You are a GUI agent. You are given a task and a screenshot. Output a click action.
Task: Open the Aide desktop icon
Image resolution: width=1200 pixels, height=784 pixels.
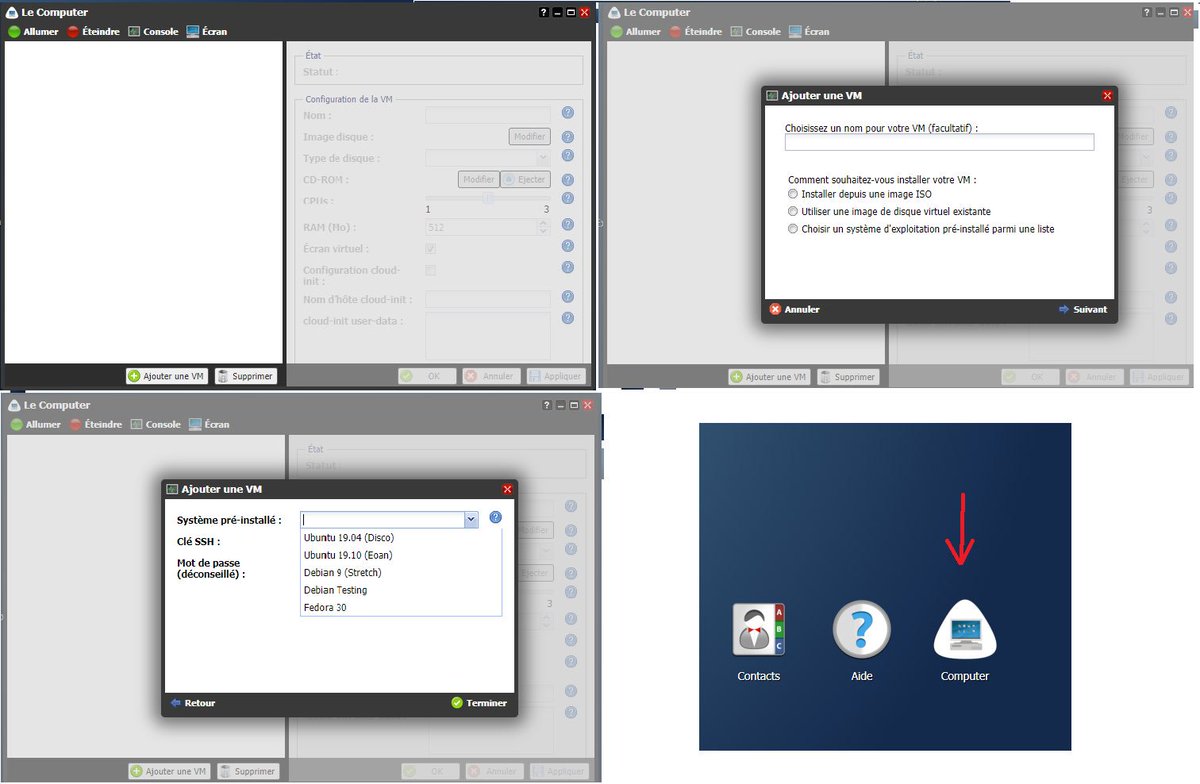pyautogui.click(x=861, y=642)
